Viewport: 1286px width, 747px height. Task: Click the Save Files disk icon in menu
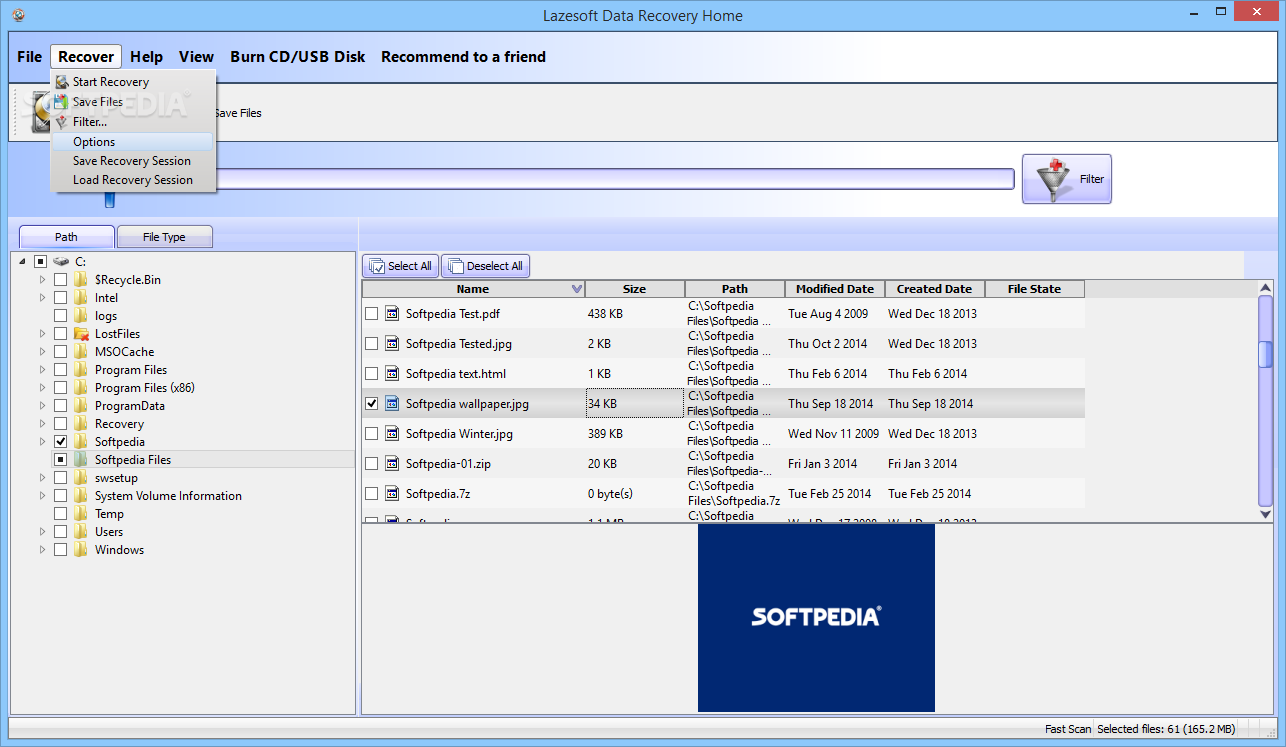tap(62, 102)
